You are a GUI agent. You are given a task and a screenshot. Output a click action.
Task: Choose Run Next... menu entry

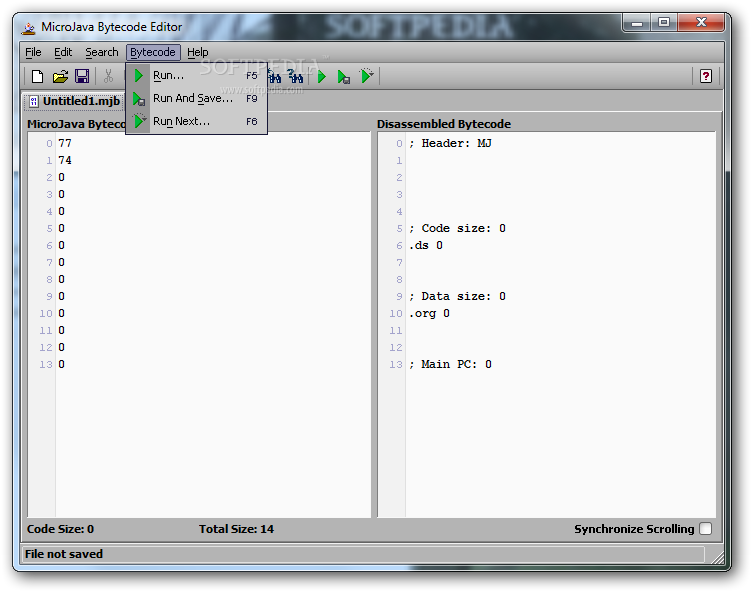click(196, 121)
